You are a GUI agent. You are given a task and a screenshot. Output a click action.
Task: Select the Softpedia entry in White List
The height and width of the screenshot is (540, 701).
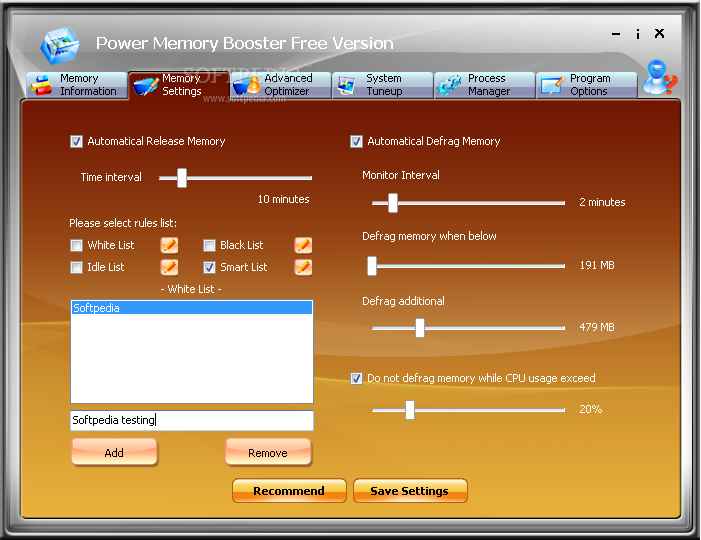pyautogui.click(x=192, y=308)
